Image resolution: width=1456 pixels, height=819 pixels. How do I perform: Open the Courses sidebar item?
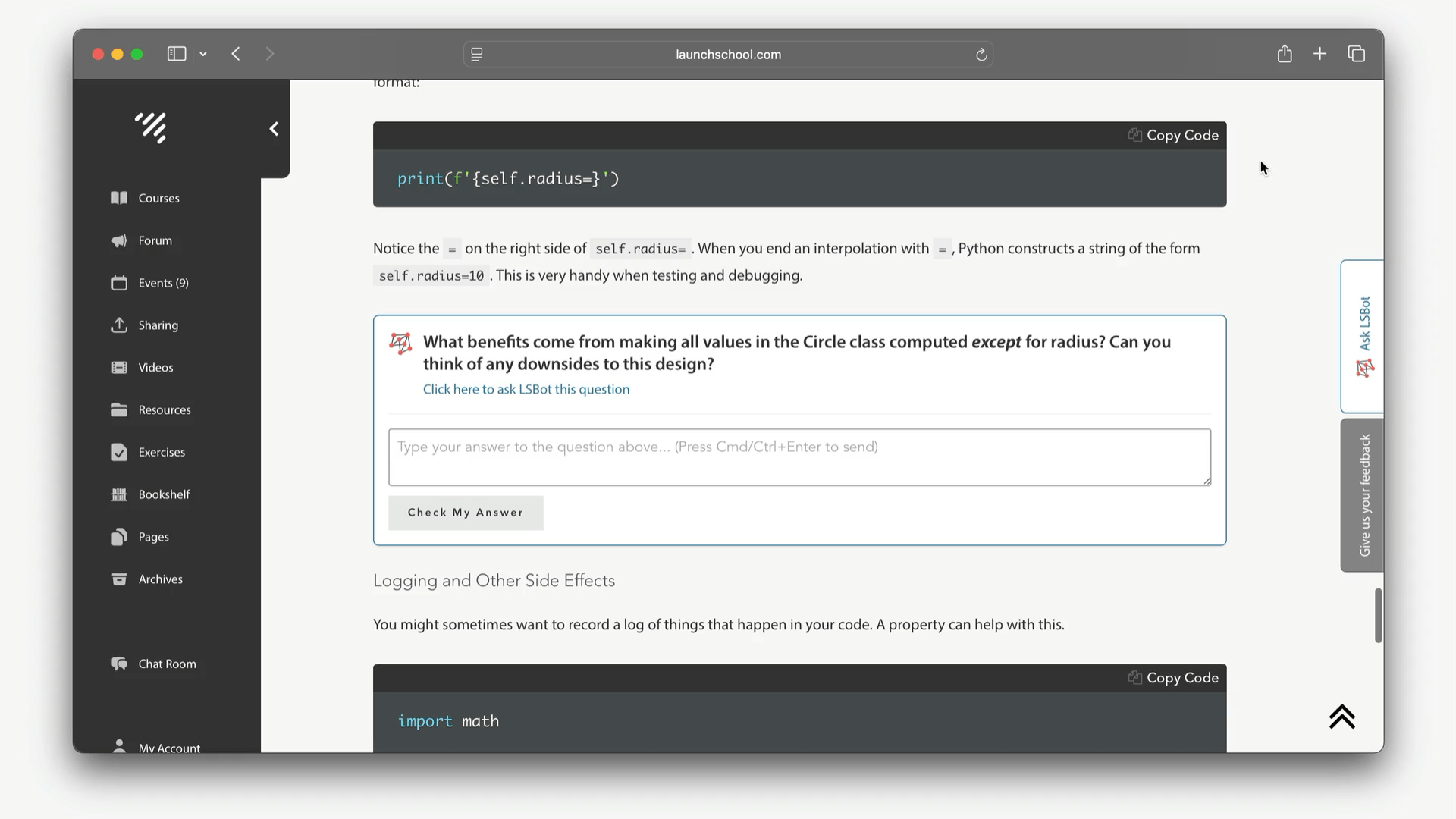coord(158,198)
